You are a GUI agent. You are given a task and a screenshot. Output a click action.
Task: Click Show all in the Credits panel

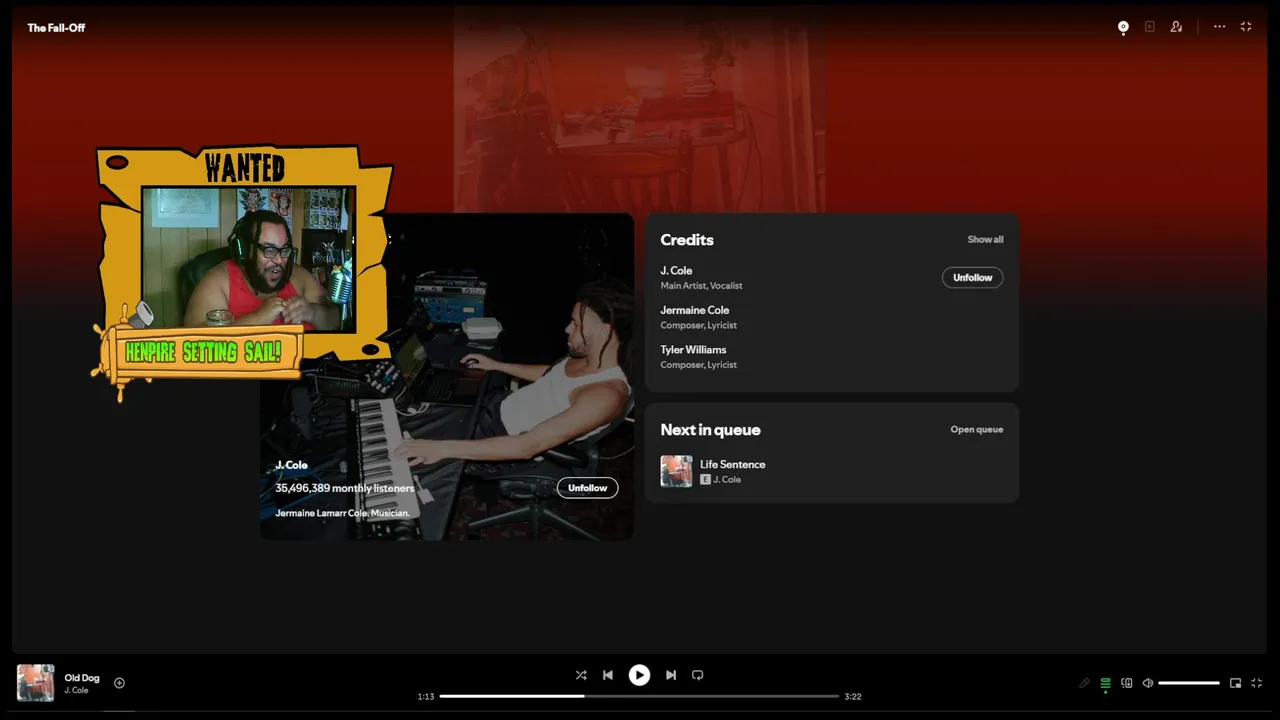(985, 239)
